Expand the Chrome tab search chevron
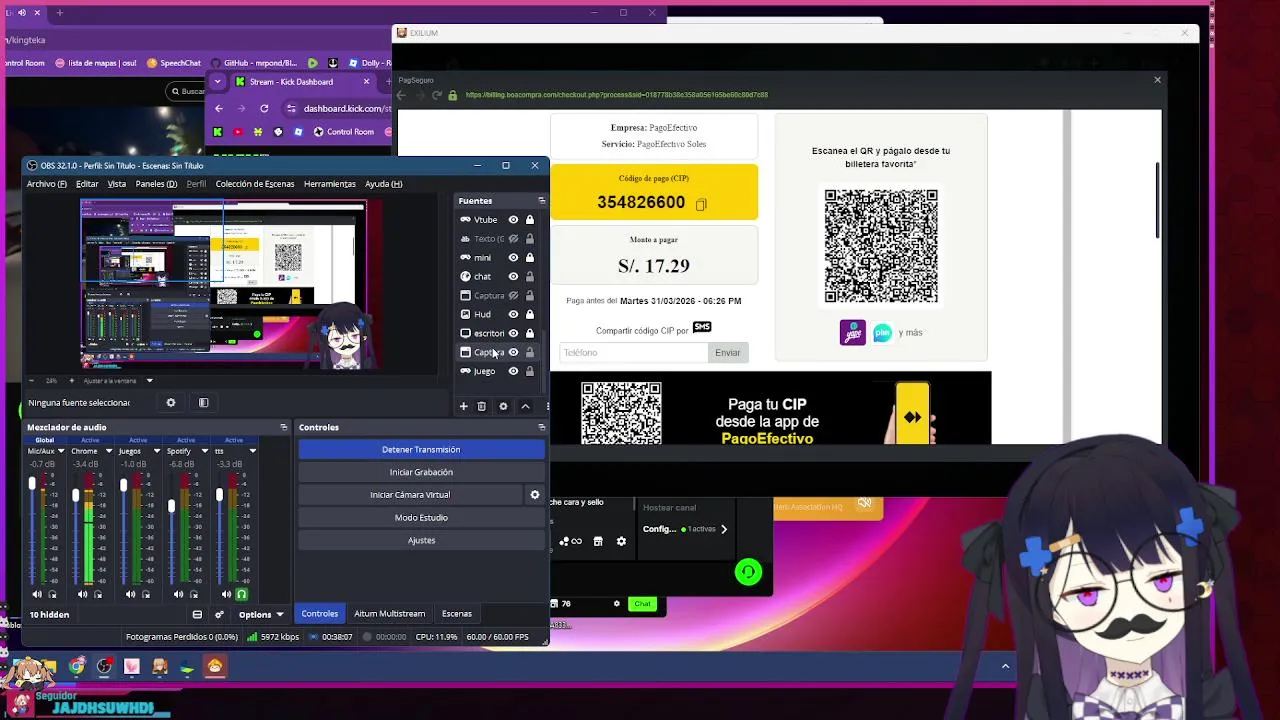The width and height of the screenshot is (1280, 720). coord(217,82)
